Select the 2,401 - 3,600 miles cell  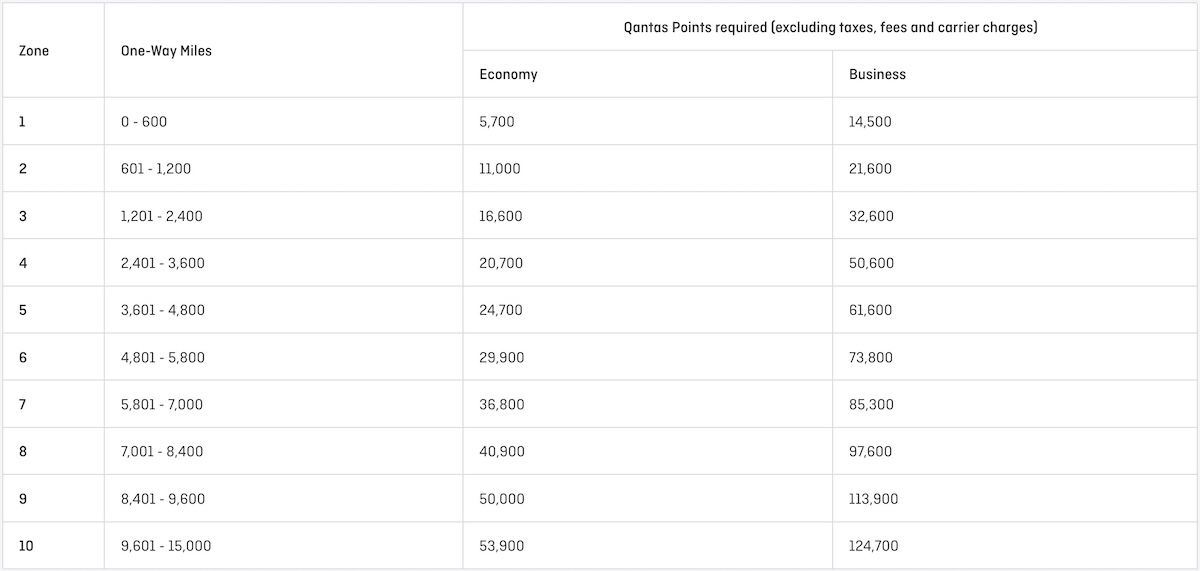point(162,263)
